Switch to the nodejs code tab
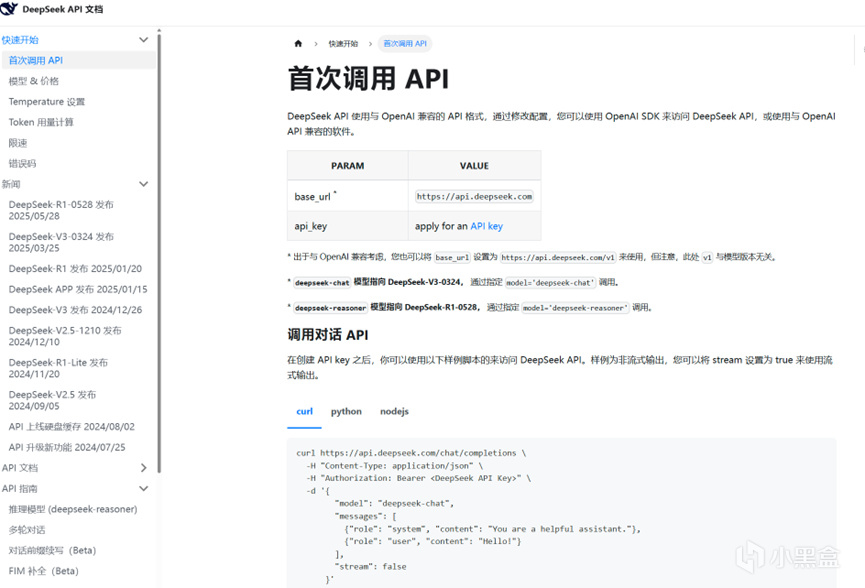 (394, 411)
